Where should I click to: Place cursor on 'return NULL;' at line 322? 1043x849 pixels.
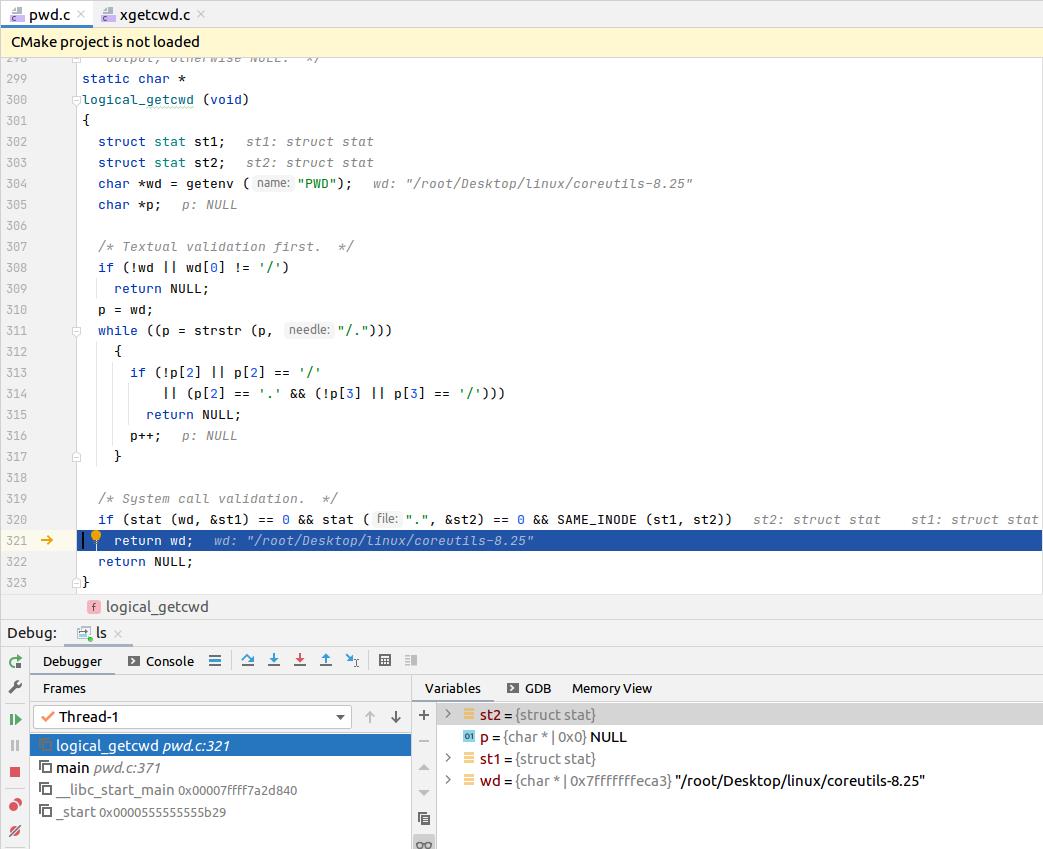click(x=146, y=562)
